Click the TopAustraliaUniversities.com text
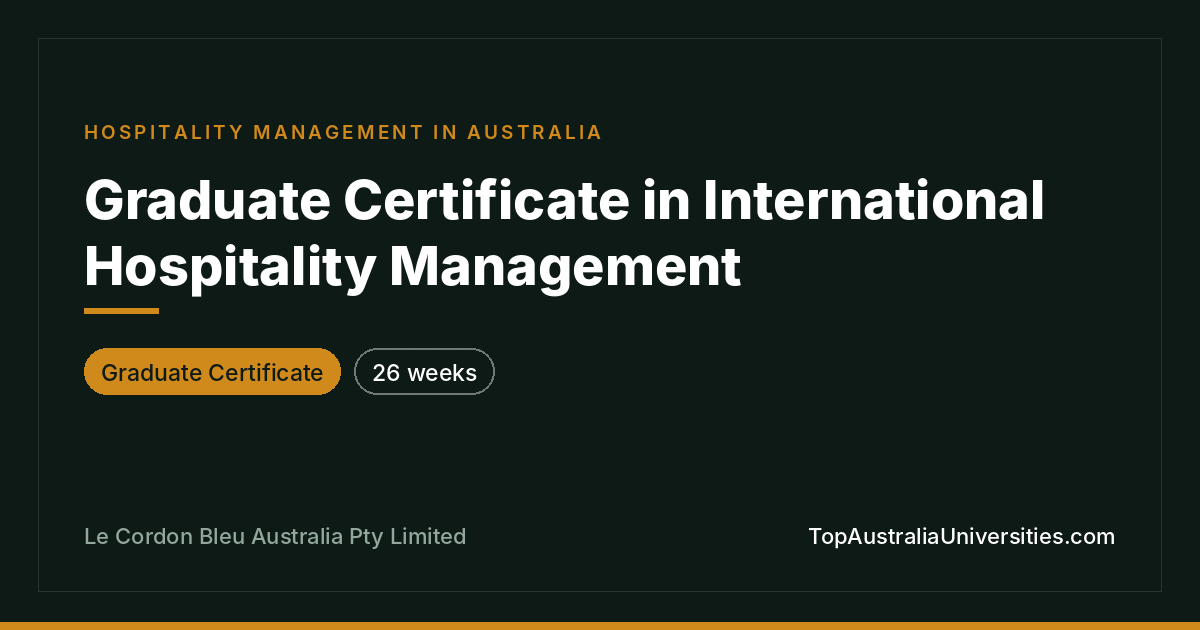The image size is (1200, 630). [x=961, y=536]
